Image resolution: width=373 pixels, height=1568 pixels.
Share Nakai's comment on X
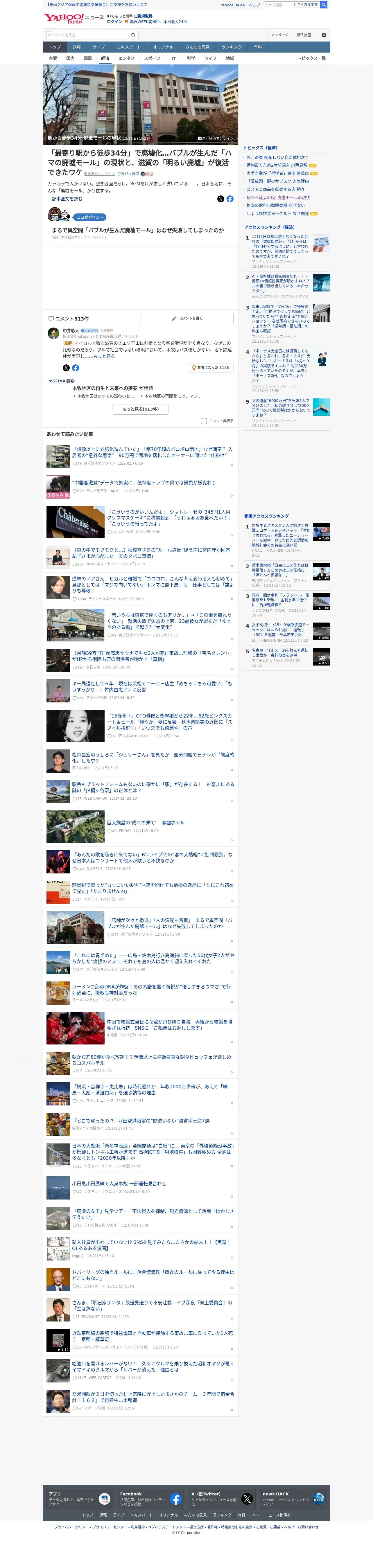tap(66, 368)
